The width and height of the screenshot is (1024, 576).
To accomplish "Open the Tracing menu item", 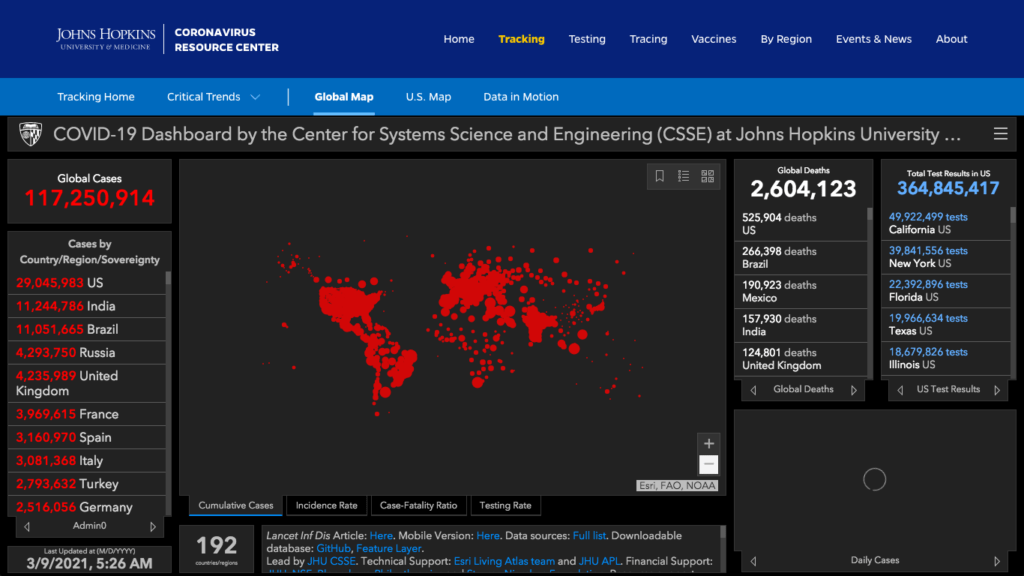I will [x=648, y=39].
